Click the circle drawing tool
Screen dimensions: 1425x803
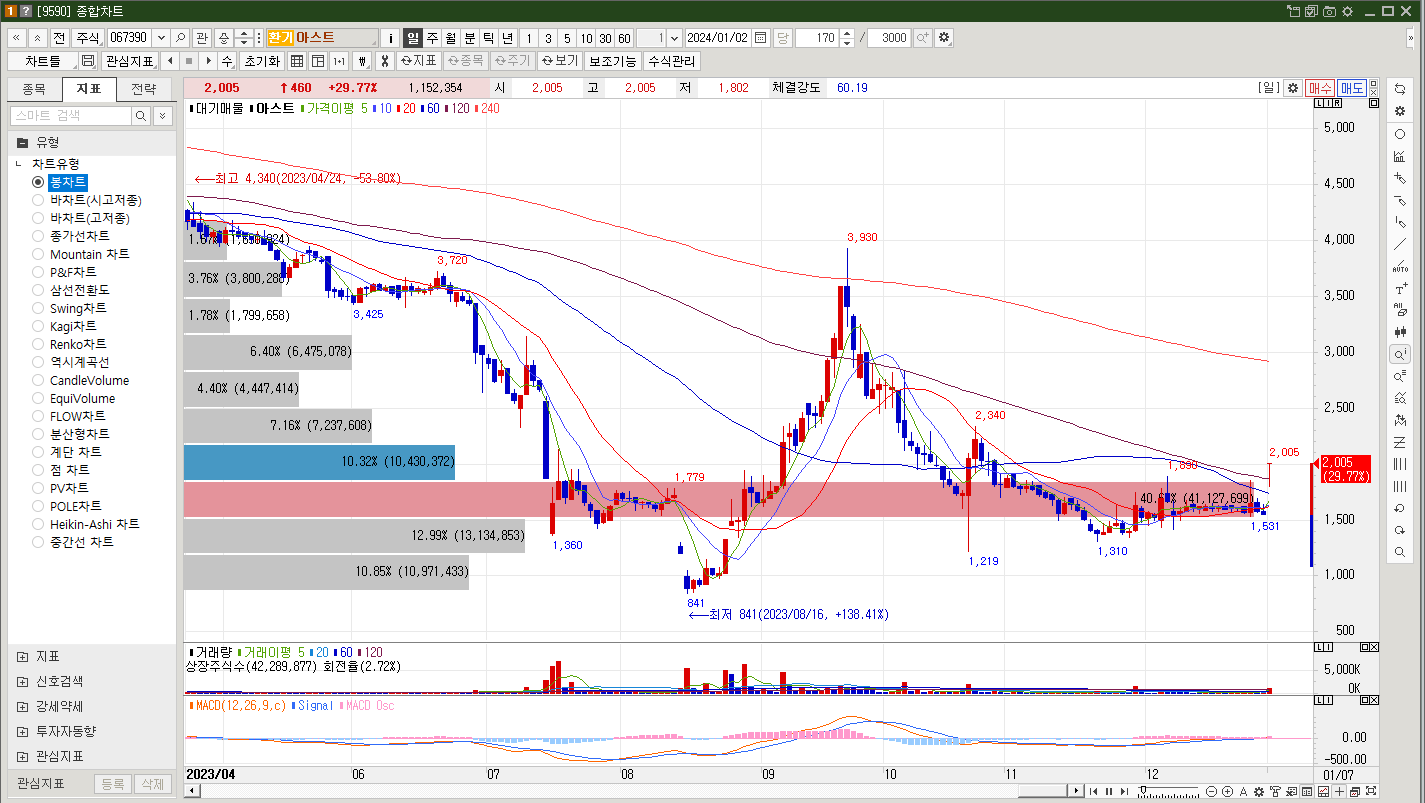pos(1400,134)
